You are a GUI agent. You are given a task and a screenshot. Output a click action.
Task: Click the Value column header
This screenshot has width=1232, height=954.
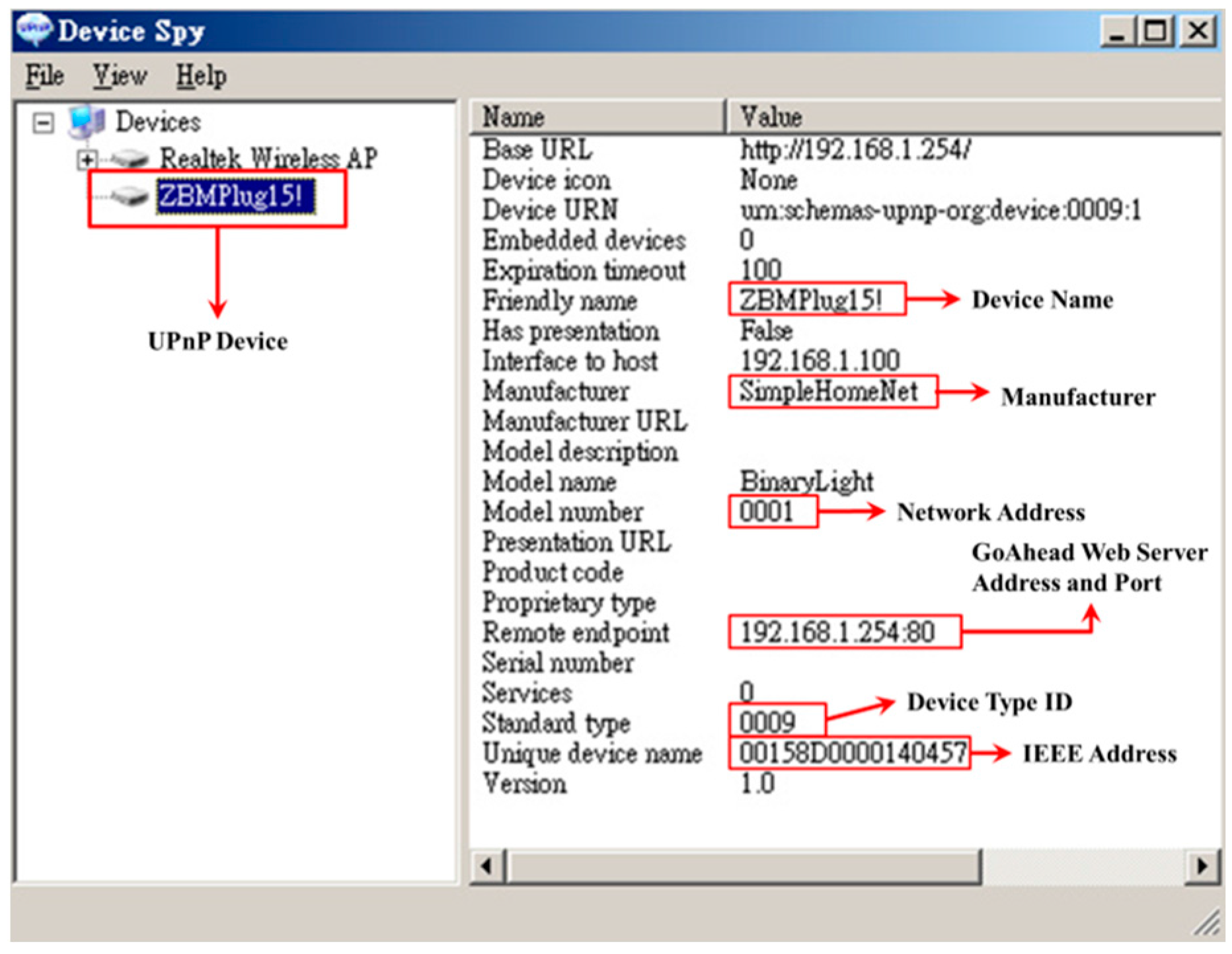[972, 117]
